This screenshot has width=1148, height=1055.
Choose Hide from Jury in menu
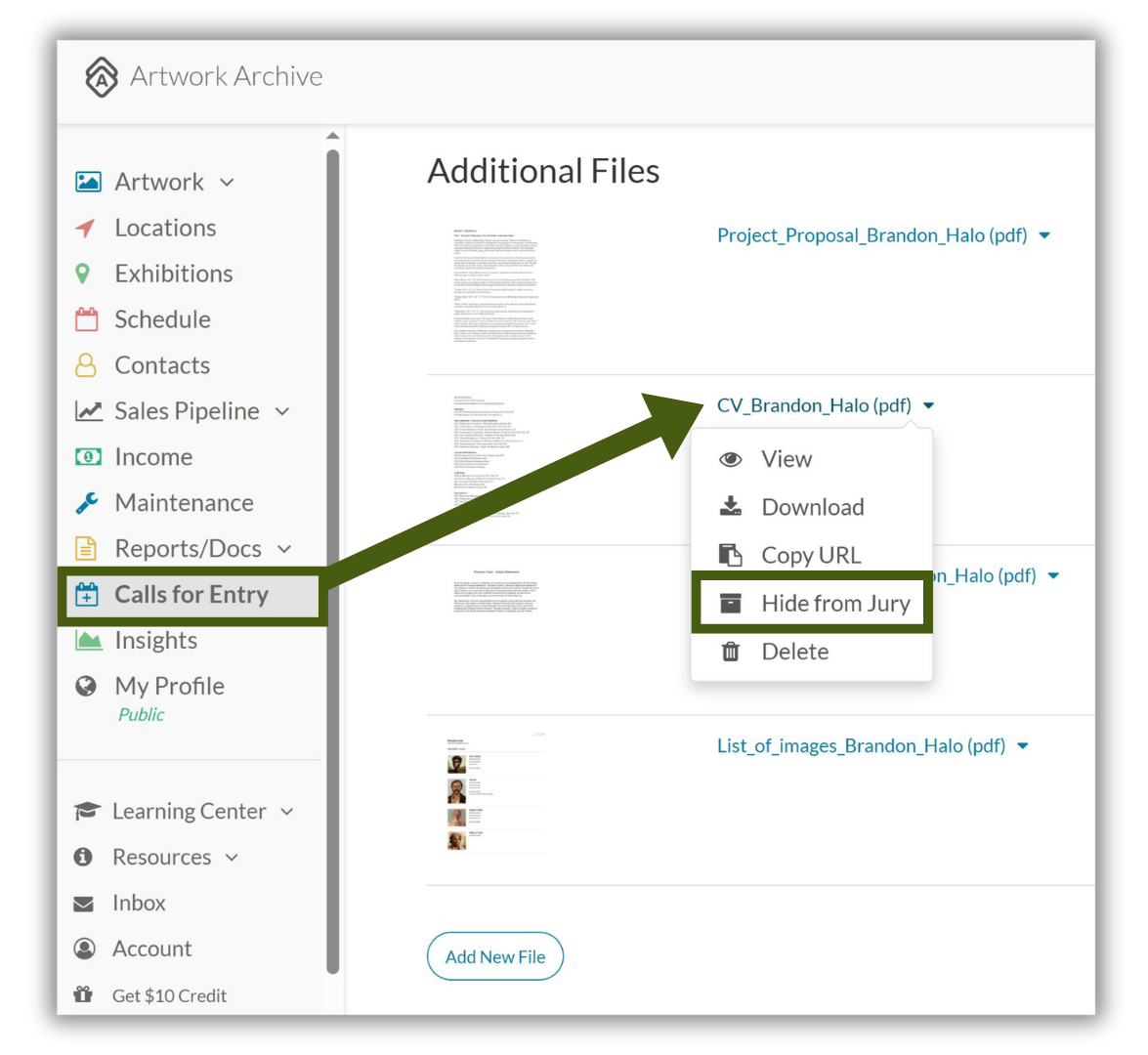click(812, 604)
